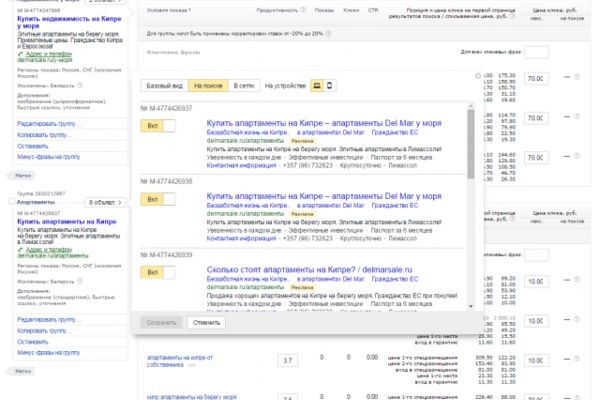Click keyword кипр апартаменты на берегу моря
This screenshot has width=600, height=400.
(191, 397)
